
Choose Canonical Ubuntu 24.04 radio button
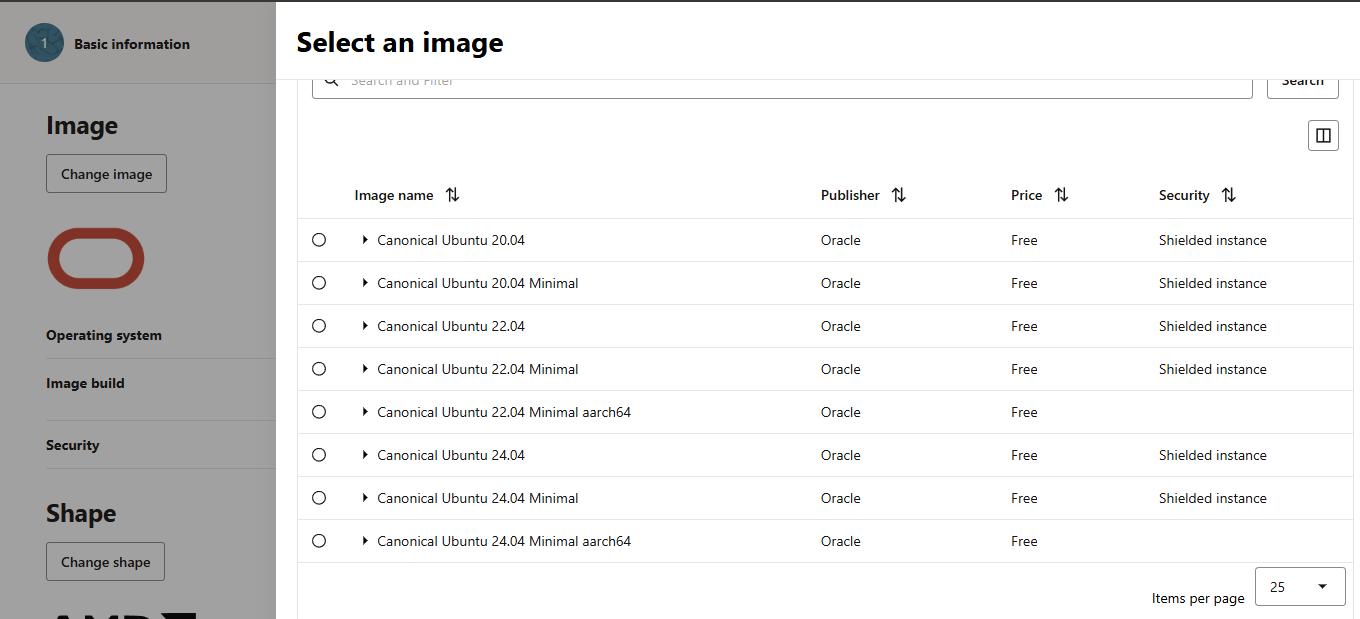tap(319, 455)
